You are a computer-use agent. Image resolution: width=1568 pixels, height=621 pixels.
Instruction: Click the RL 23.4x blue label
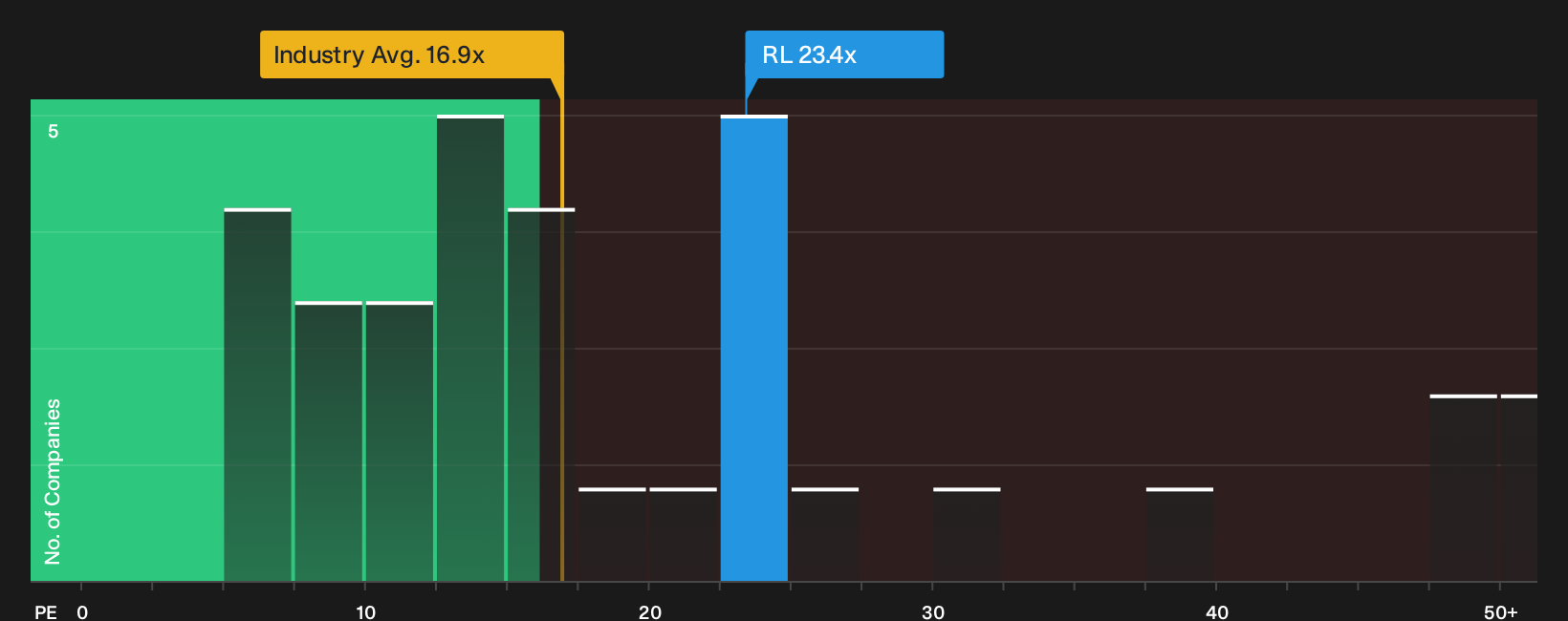[x=844, y=54]
